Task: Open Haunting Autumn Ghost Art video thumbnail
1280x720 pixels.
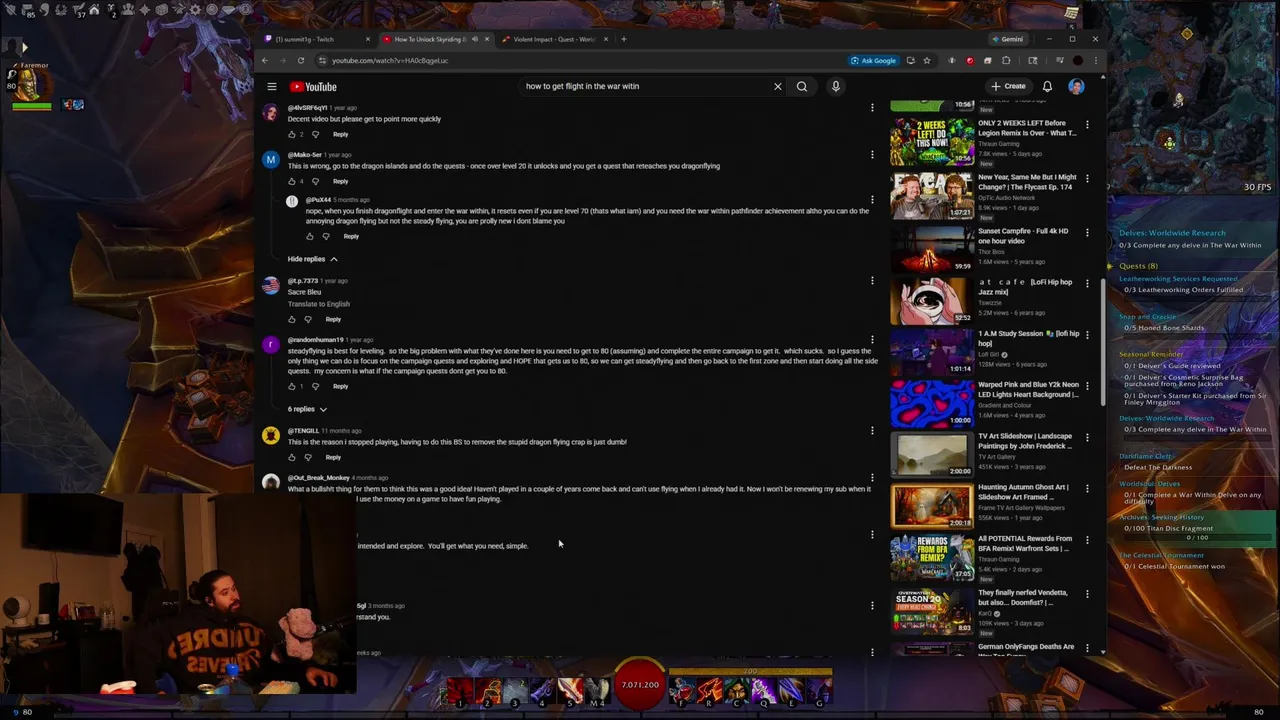Action: point(932,506)
